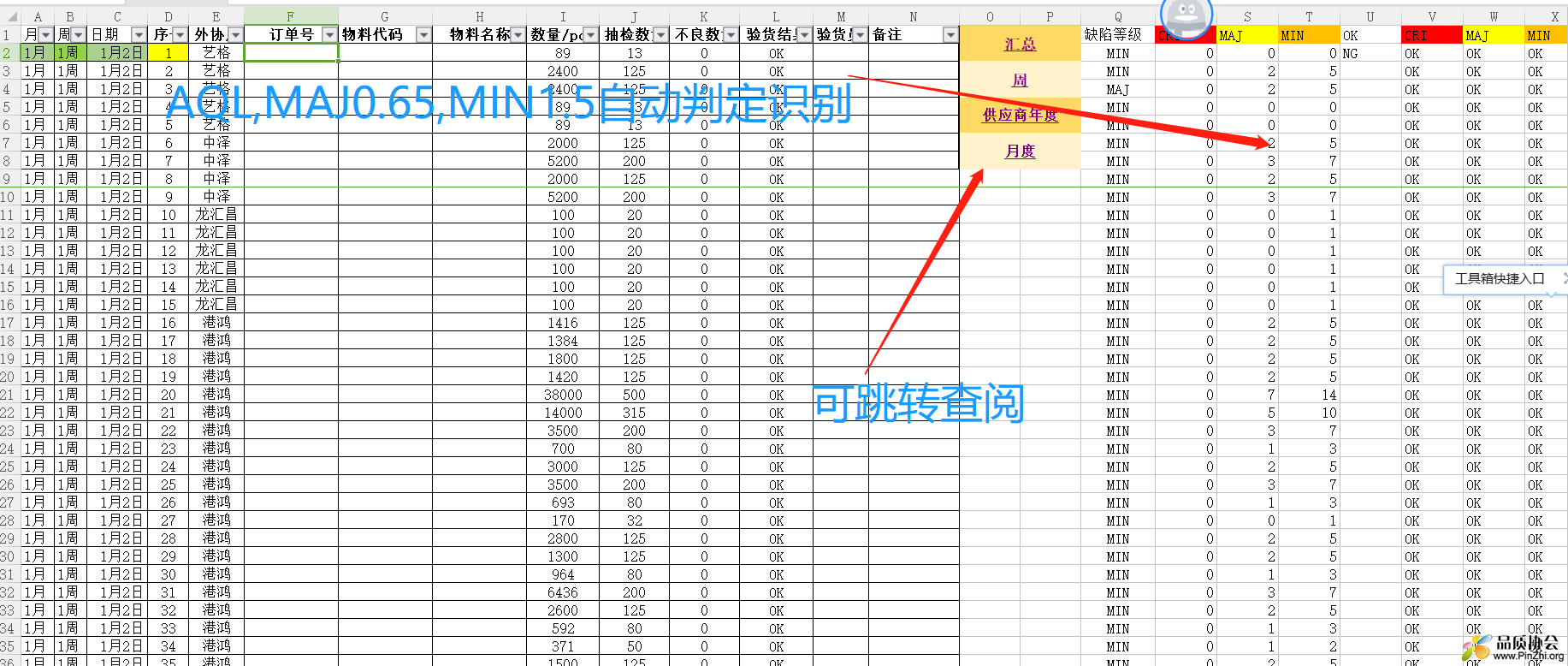The width and height of the screenshot is (1568, 666).
Task: Click the quantity cell 371
Action: coord(563,646)
